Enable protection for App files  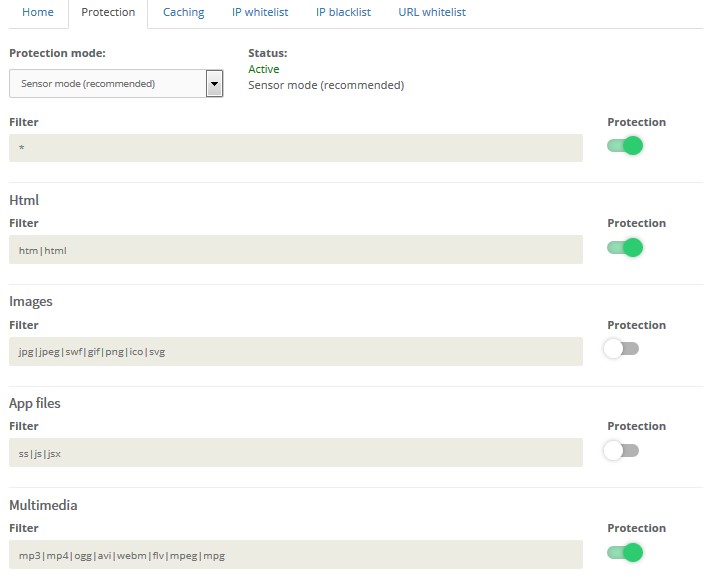tap(621, 451)
